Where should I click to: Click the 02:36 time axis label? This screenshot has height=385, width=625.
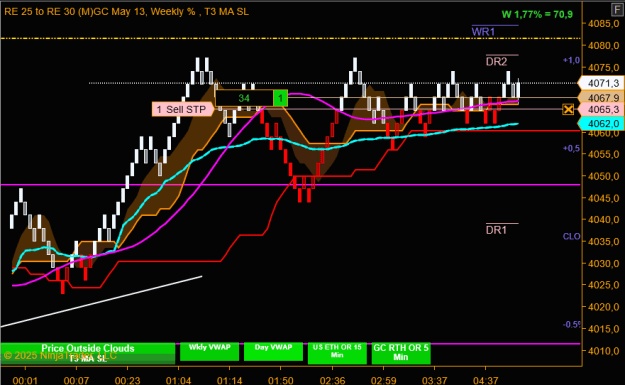[332, 381]
